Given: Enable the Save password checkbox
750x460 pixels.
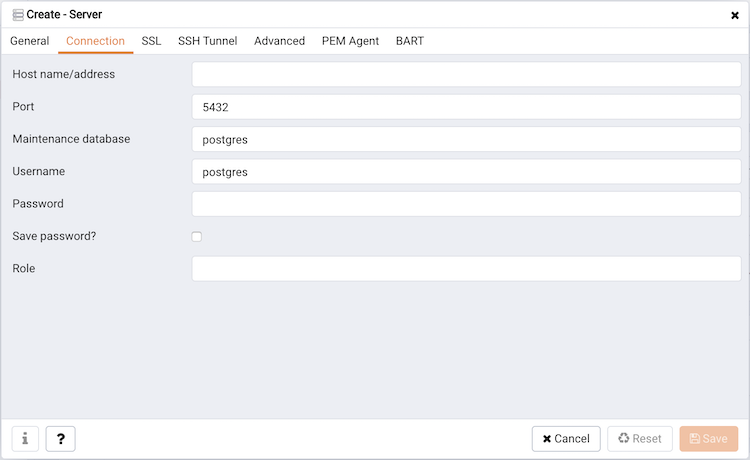Looking at the screenshot, I should [x=197, y=237].
